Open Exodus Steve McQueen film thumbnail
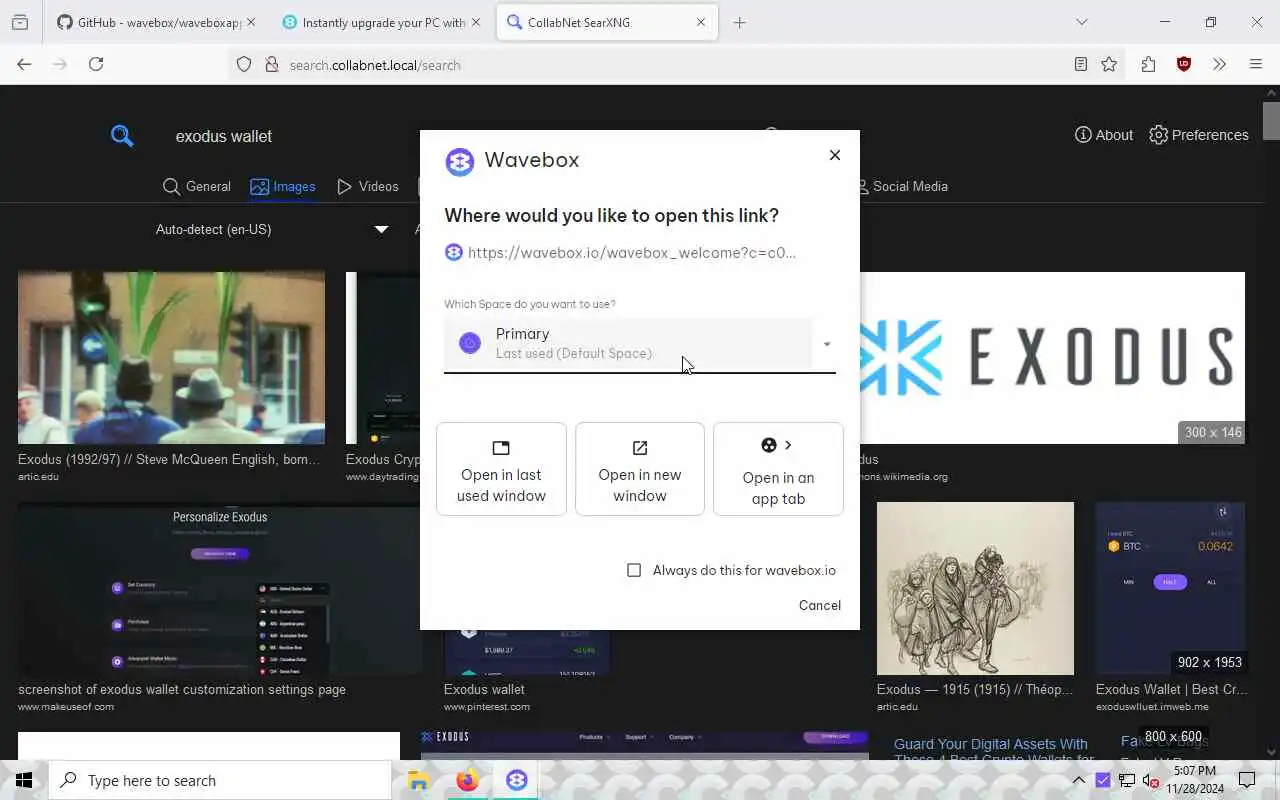This screenshot has width=1280, height=800. pyautogui.click(x=171, y=358)
